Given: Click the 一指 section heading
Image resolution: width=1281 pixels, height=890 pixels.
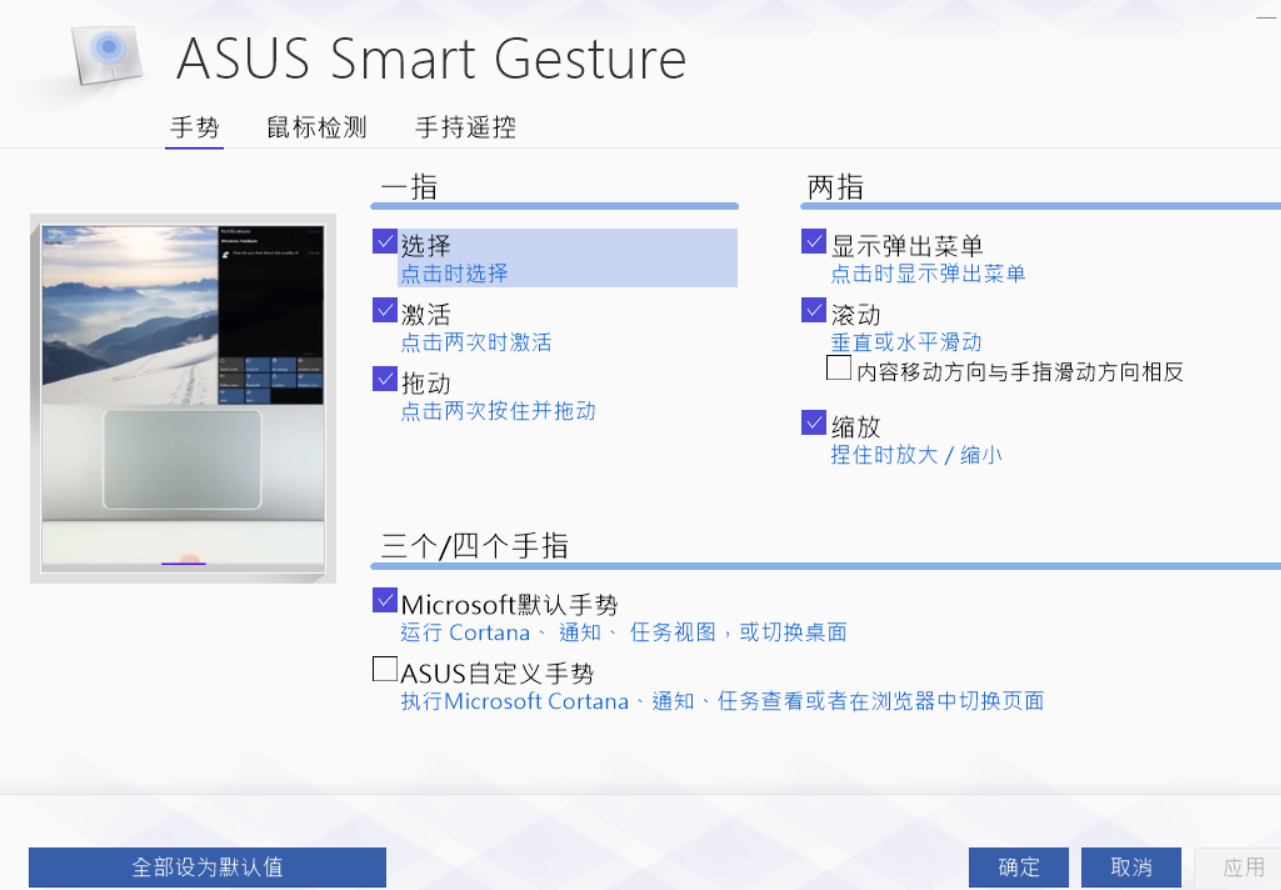Looking at the screenshot, I should (x=409, y=187).
